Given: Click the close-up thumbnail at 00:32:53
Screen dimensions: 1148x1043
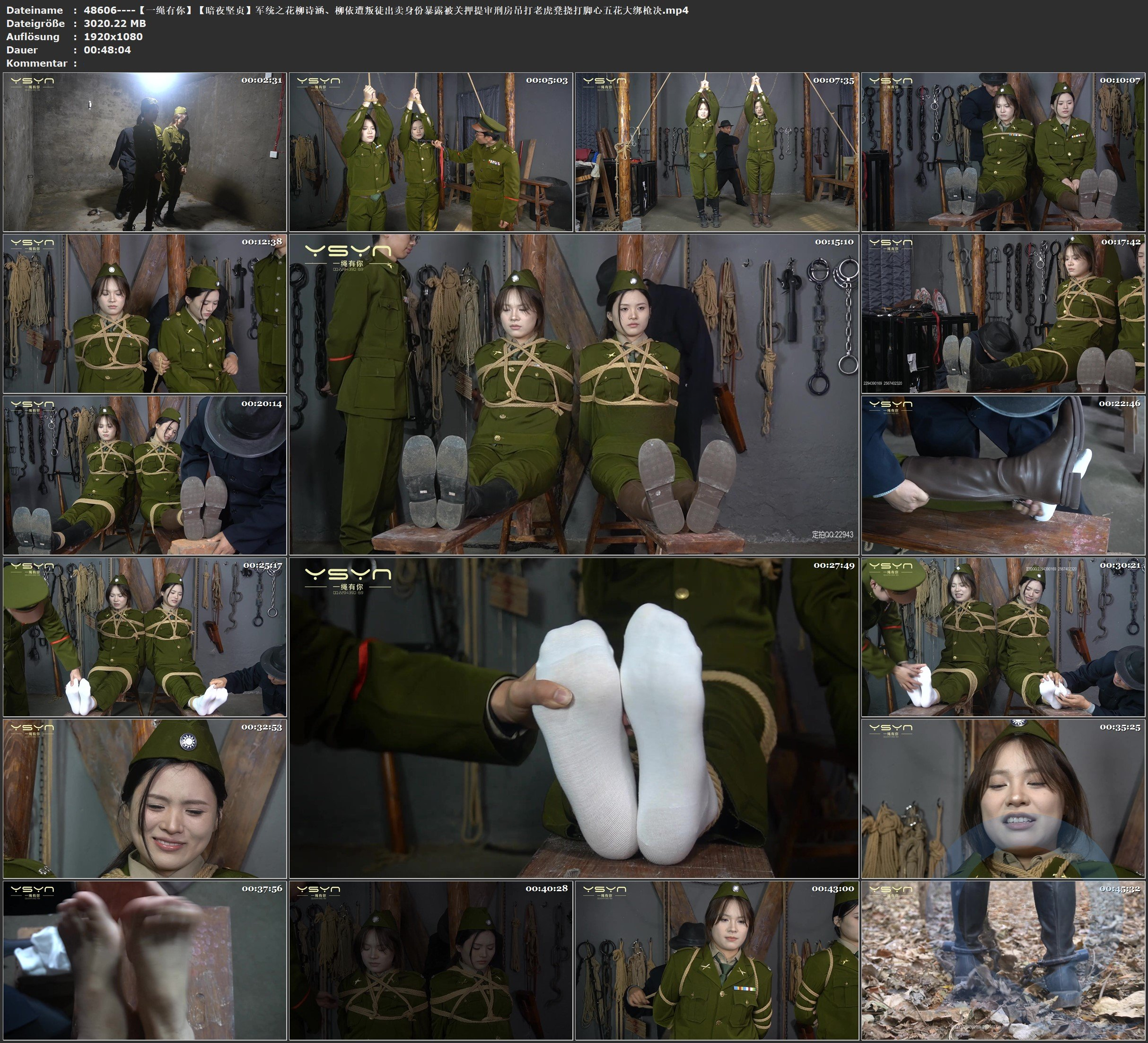Looking at the screenshot, I should [x=145, y=798].
